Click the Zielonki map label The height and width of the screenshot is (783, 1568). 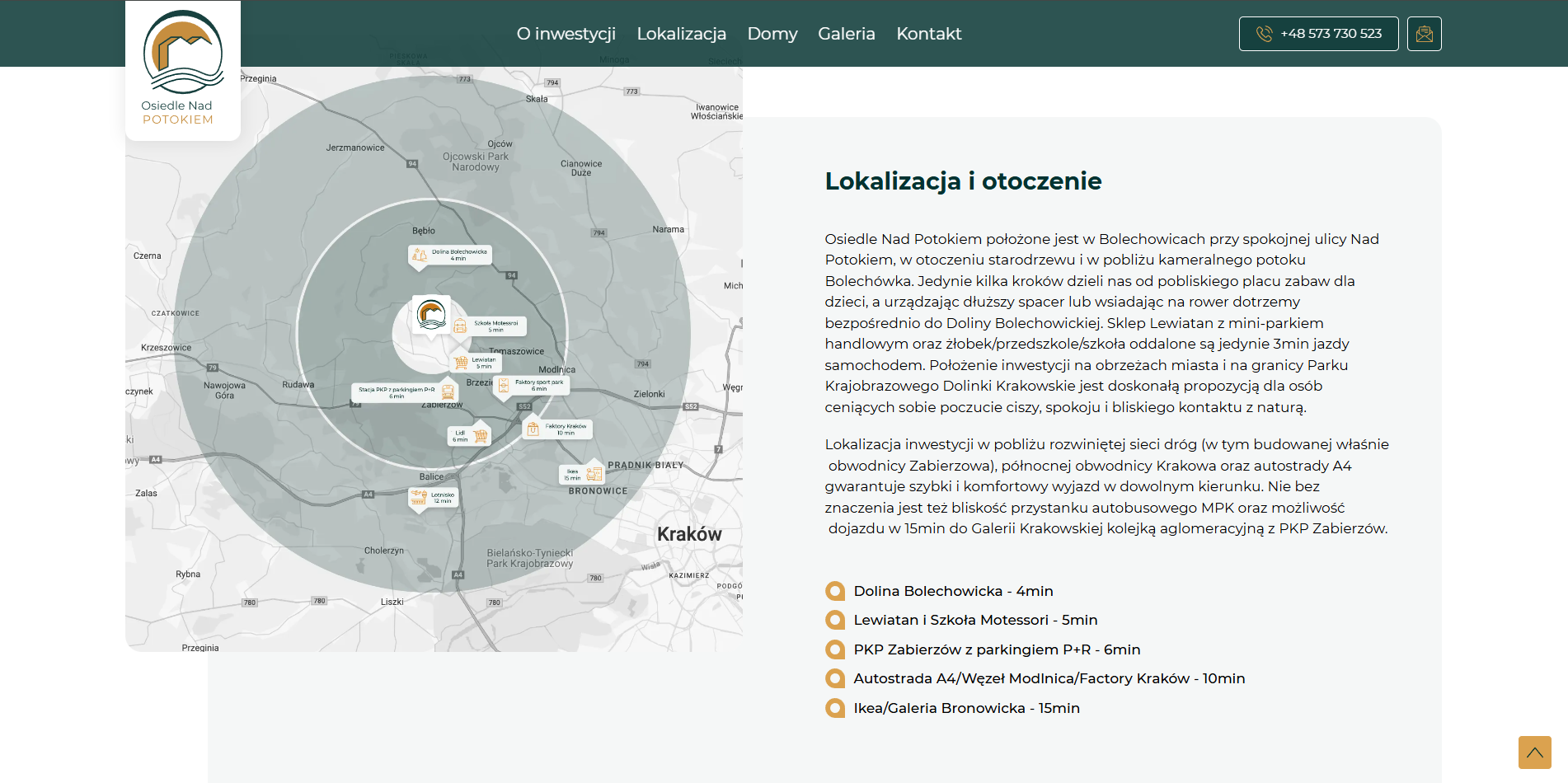[x=650, y=394]
